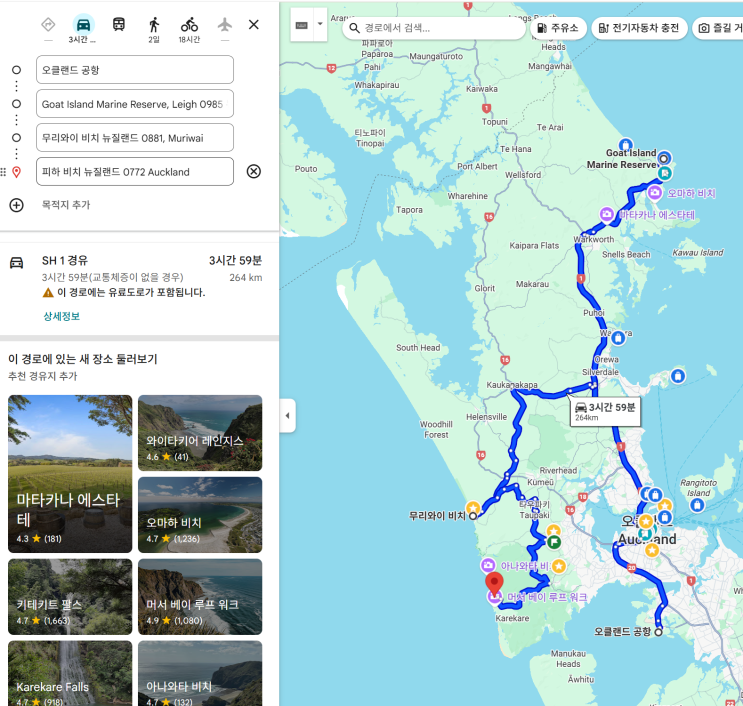
Task: Open the 머서 베이 루프 워크 card
Action: click(x=200, y=597)
